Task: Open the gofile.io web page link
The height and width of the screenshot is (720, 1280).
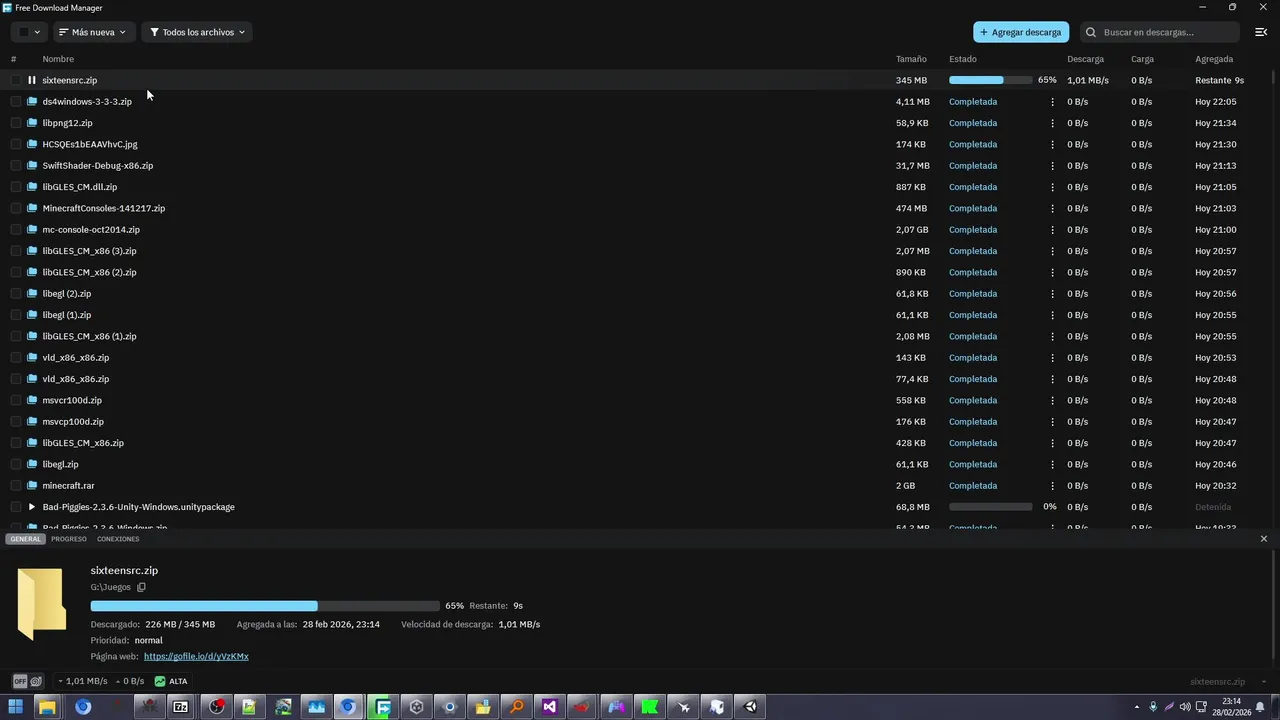Action: coord(196,656)
